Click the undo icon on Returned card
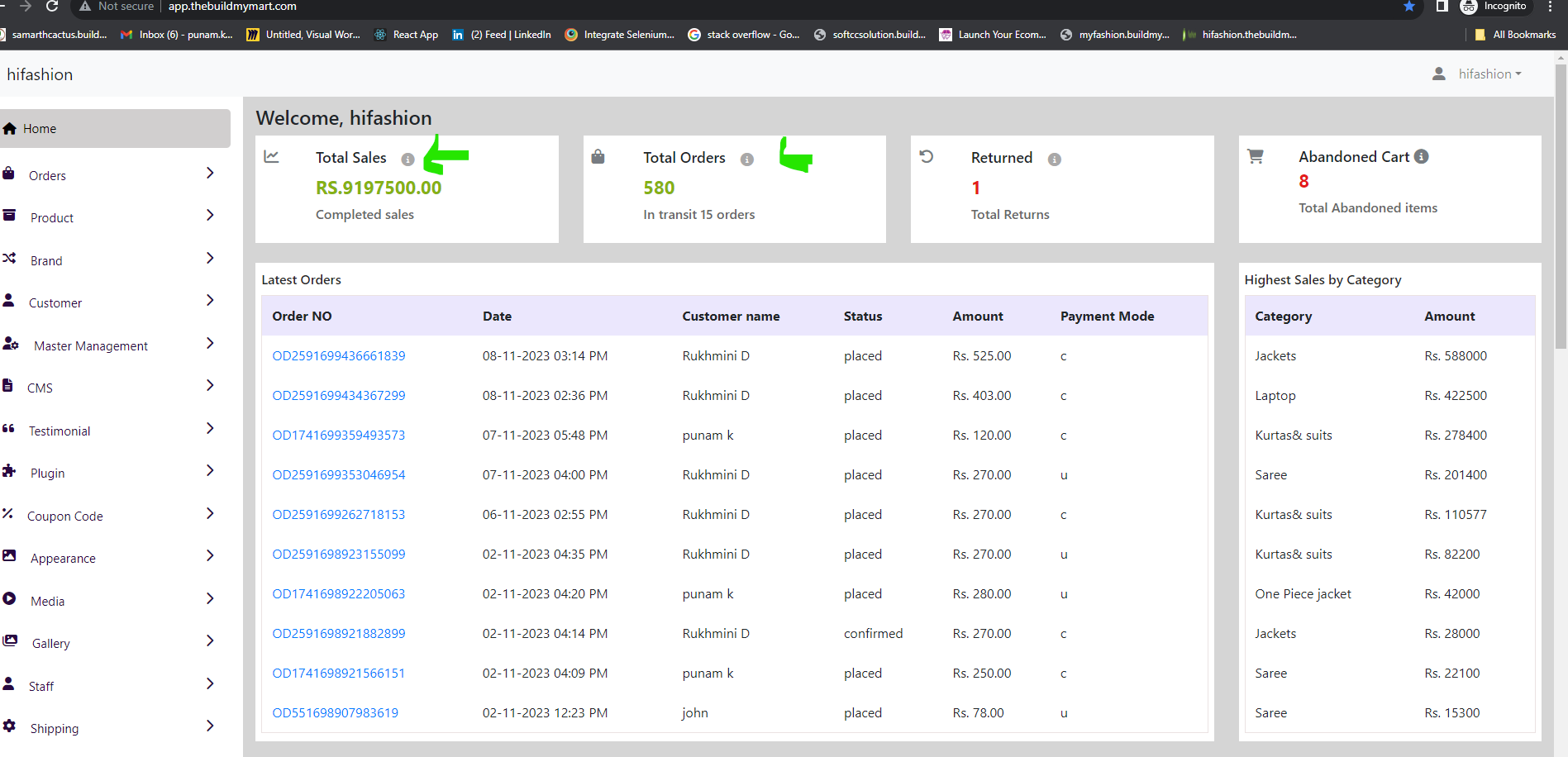This screenshot has width=1568, height=757. pos(927,156)
